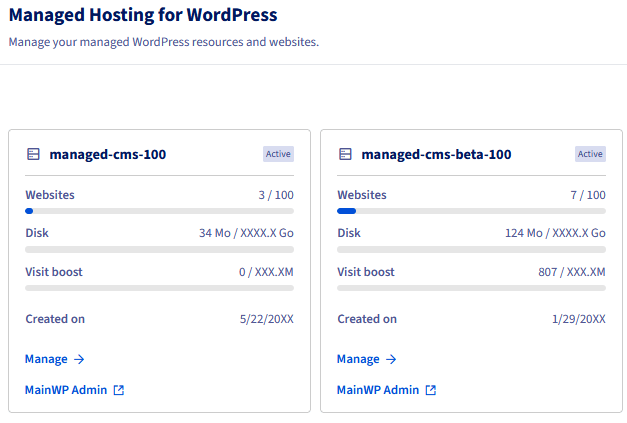
Task: Click the Managed Hosting for WordPress heading
Action: click(x=143, y=15)
